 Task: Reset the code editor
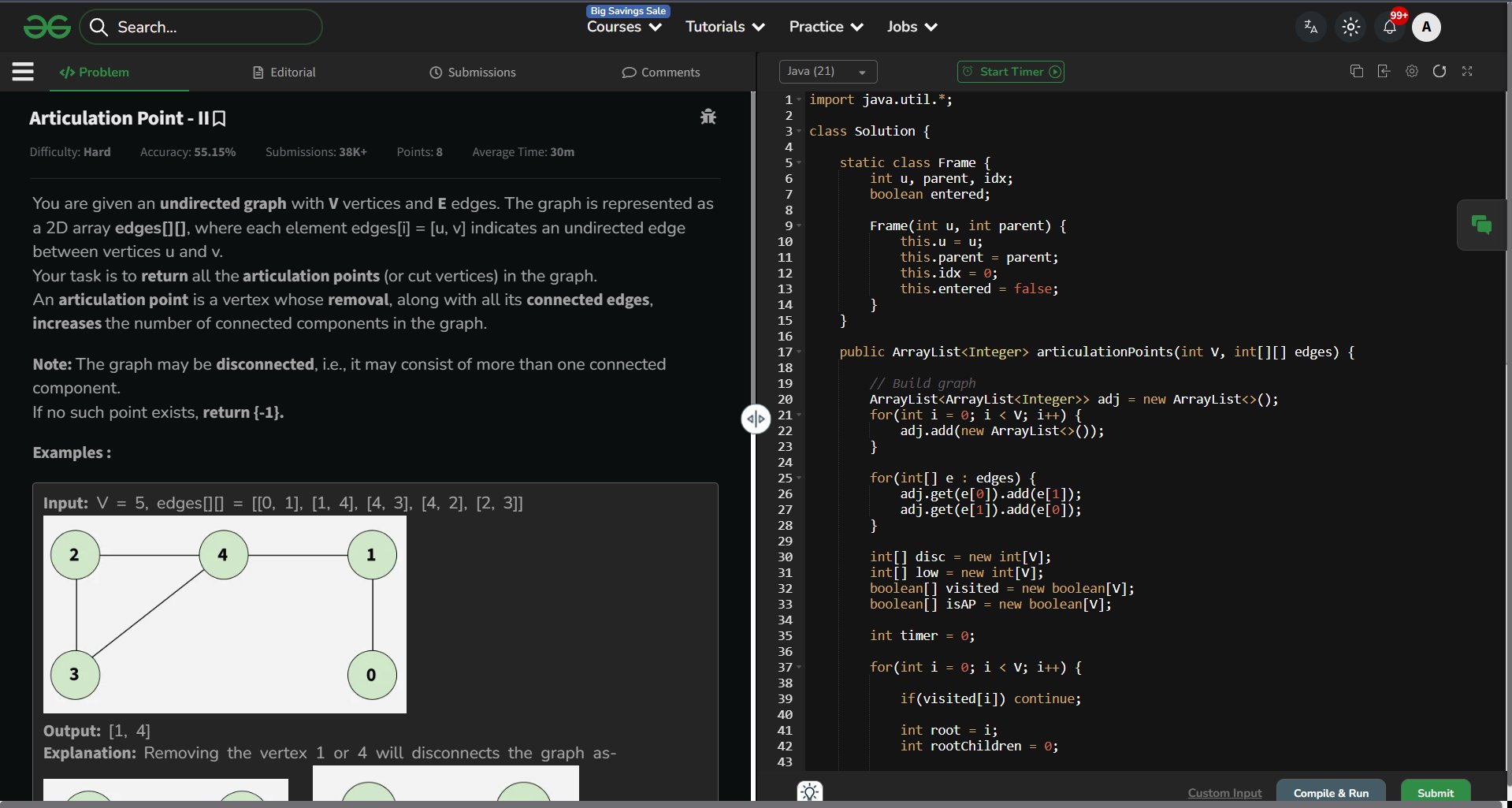tap(1440, 72)
